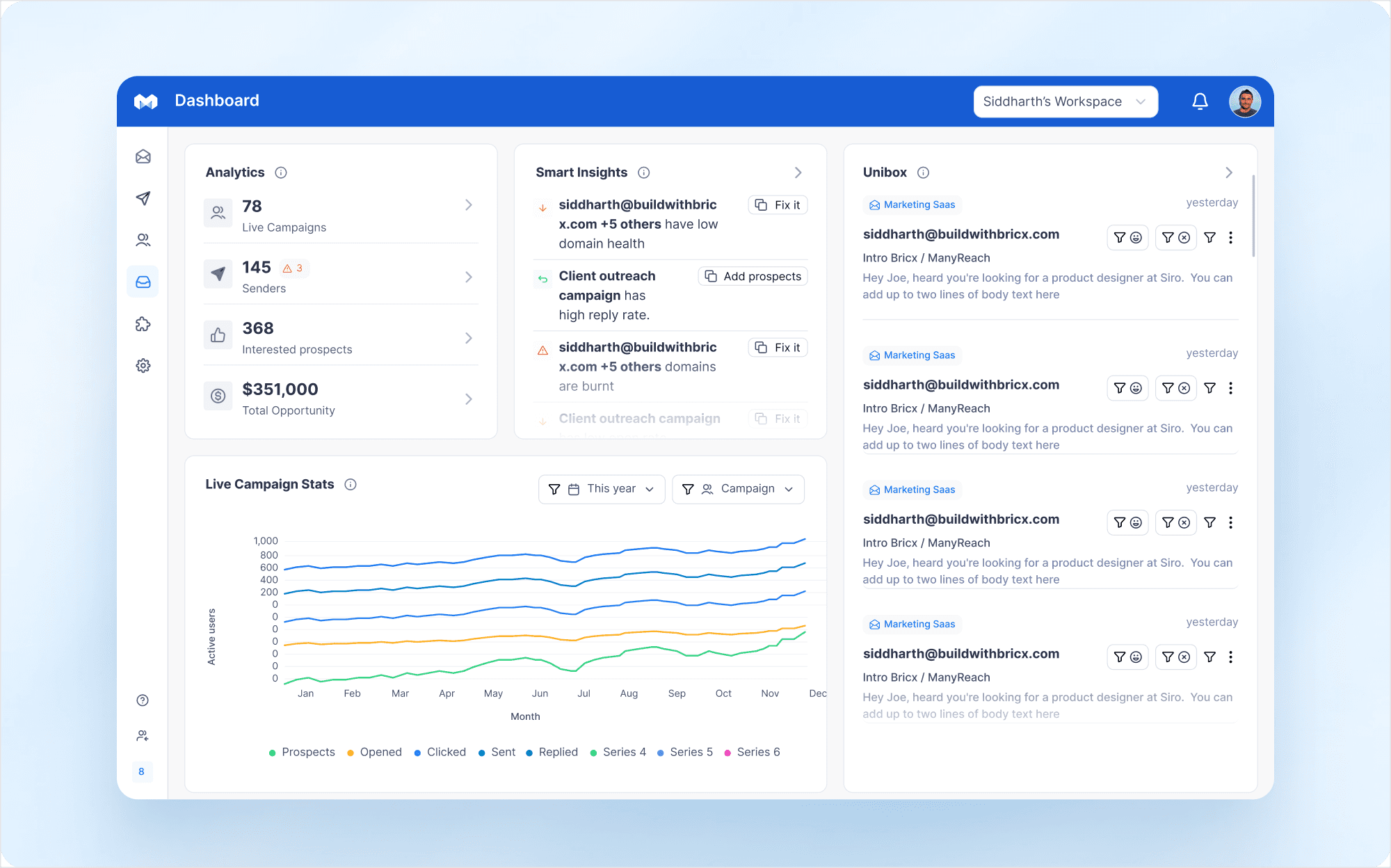Viewport: 1391px width, 868px height.
Task: Click the paper plane campaigns sidebar icon
Action: point(143,198)
